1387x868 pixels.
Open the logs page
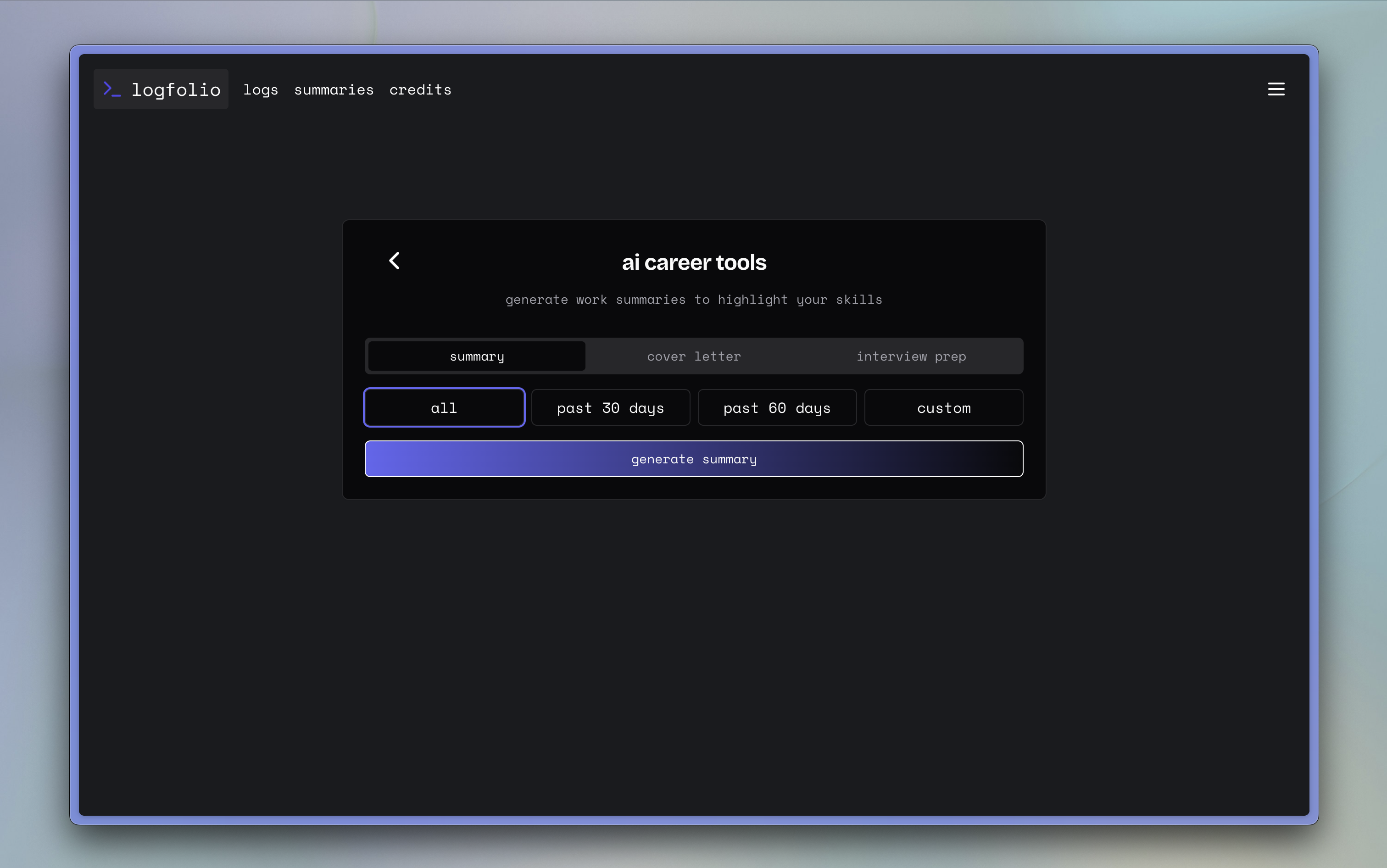[260, 89]
